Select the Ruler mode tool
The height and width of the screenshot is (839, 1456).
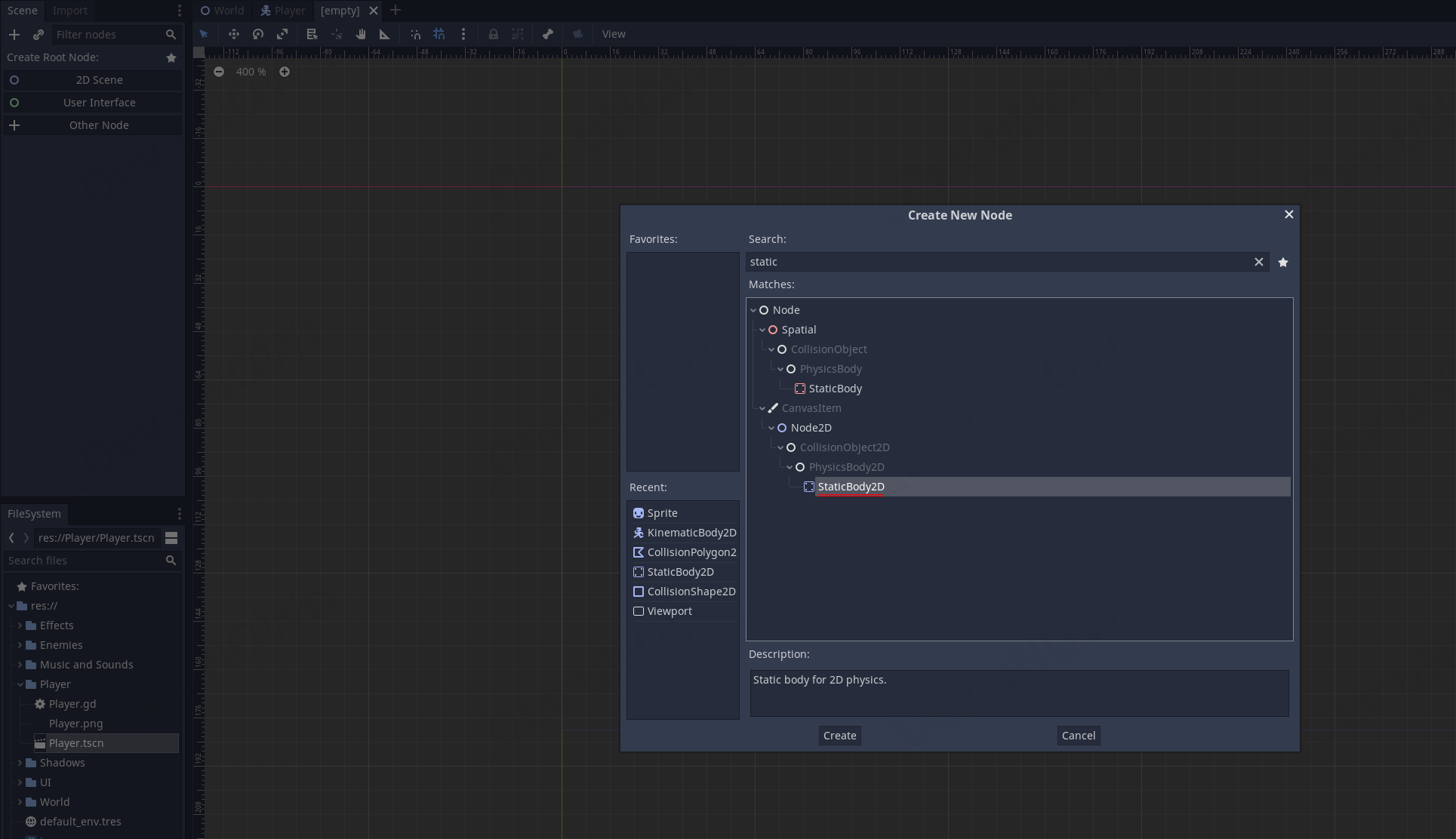click(x=385, y=34)
